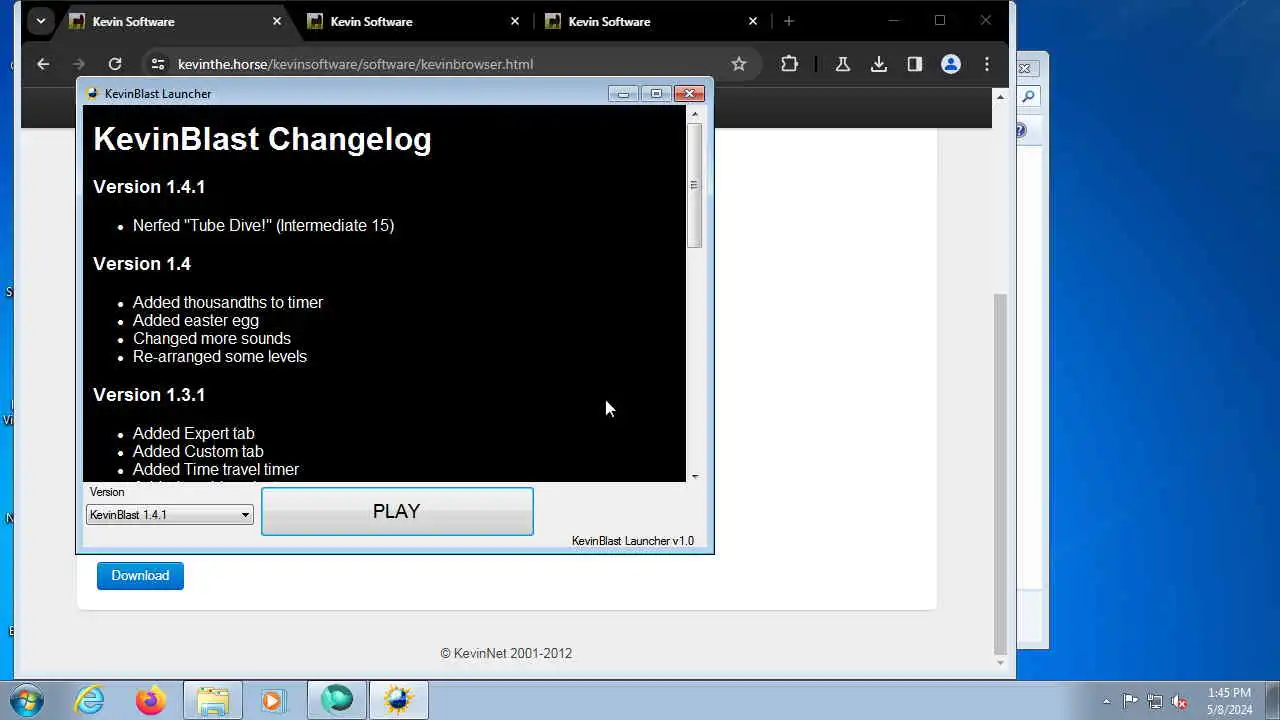The height and width of the screenshot is (720, 1280).
Task: Click changelog scrollbar up arrow
Action: pyautogui.click(x=694, y=114)
